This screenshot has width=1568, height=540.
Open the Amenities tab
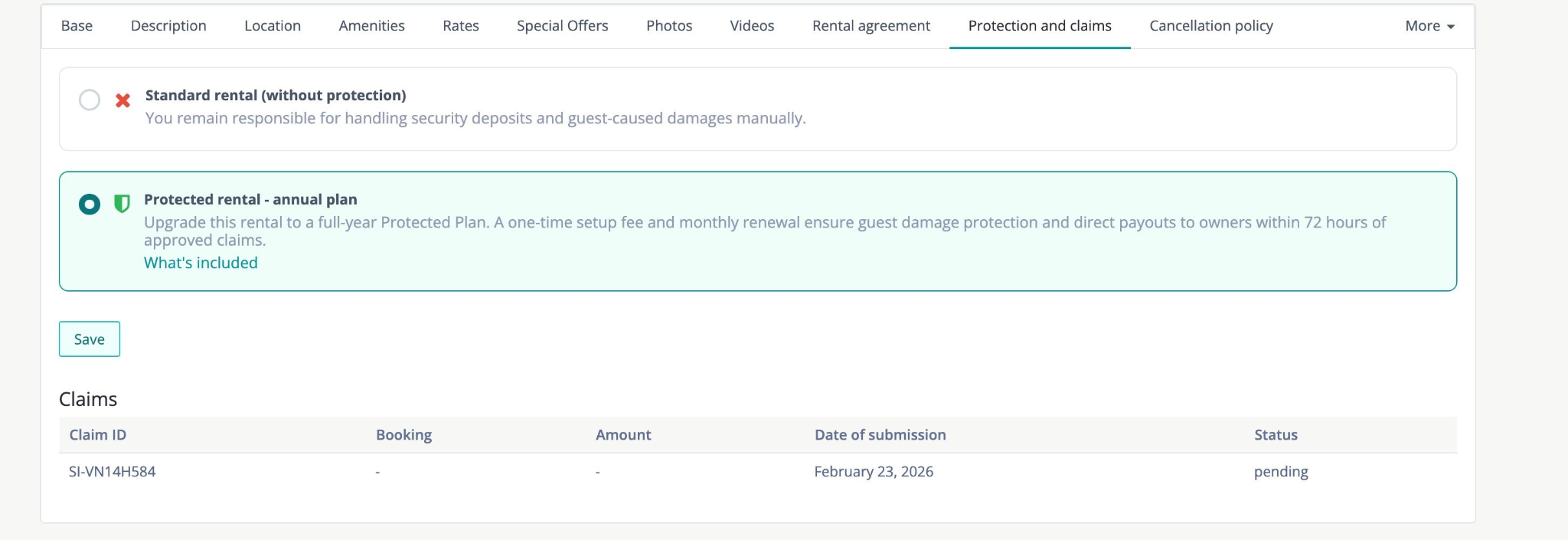click(x=371, y=26)
